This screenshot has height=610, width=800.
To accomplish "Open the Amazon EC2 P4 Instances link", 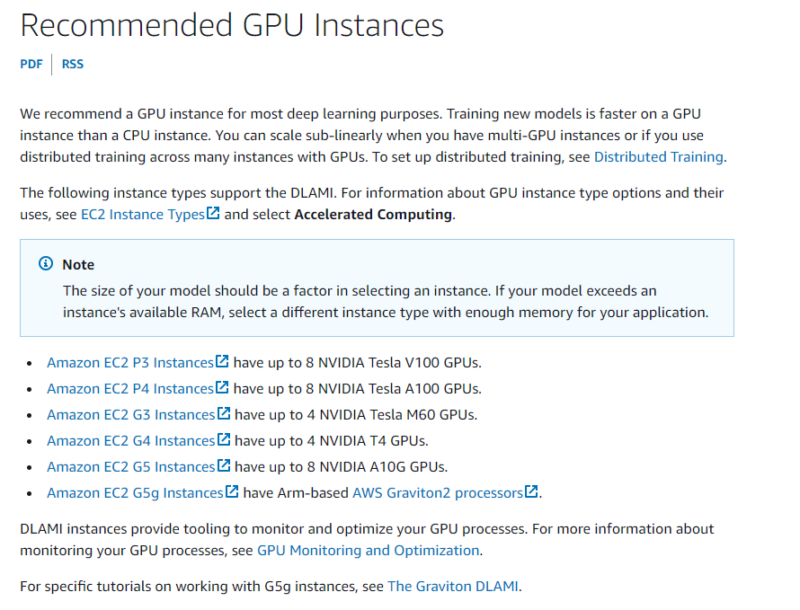I will click(x=130, y=388).
